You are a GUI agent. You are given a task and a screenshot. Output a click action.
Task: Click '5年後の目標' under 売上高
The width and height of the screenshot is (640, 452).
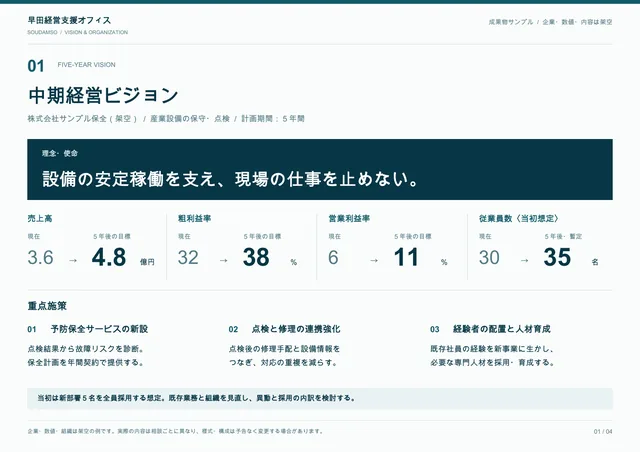pos(112,236)
